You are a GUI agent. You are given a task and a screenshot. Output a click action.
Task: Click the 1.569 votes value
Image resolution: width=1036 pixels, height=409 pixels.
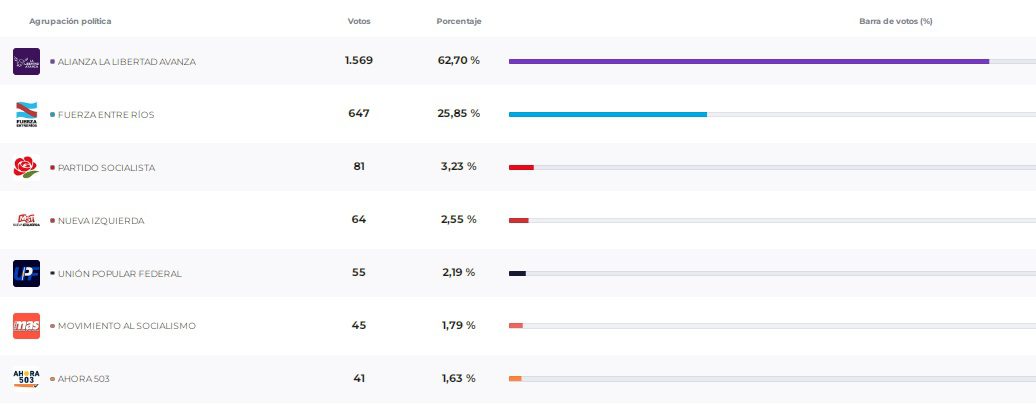click(x=358, y=61)
